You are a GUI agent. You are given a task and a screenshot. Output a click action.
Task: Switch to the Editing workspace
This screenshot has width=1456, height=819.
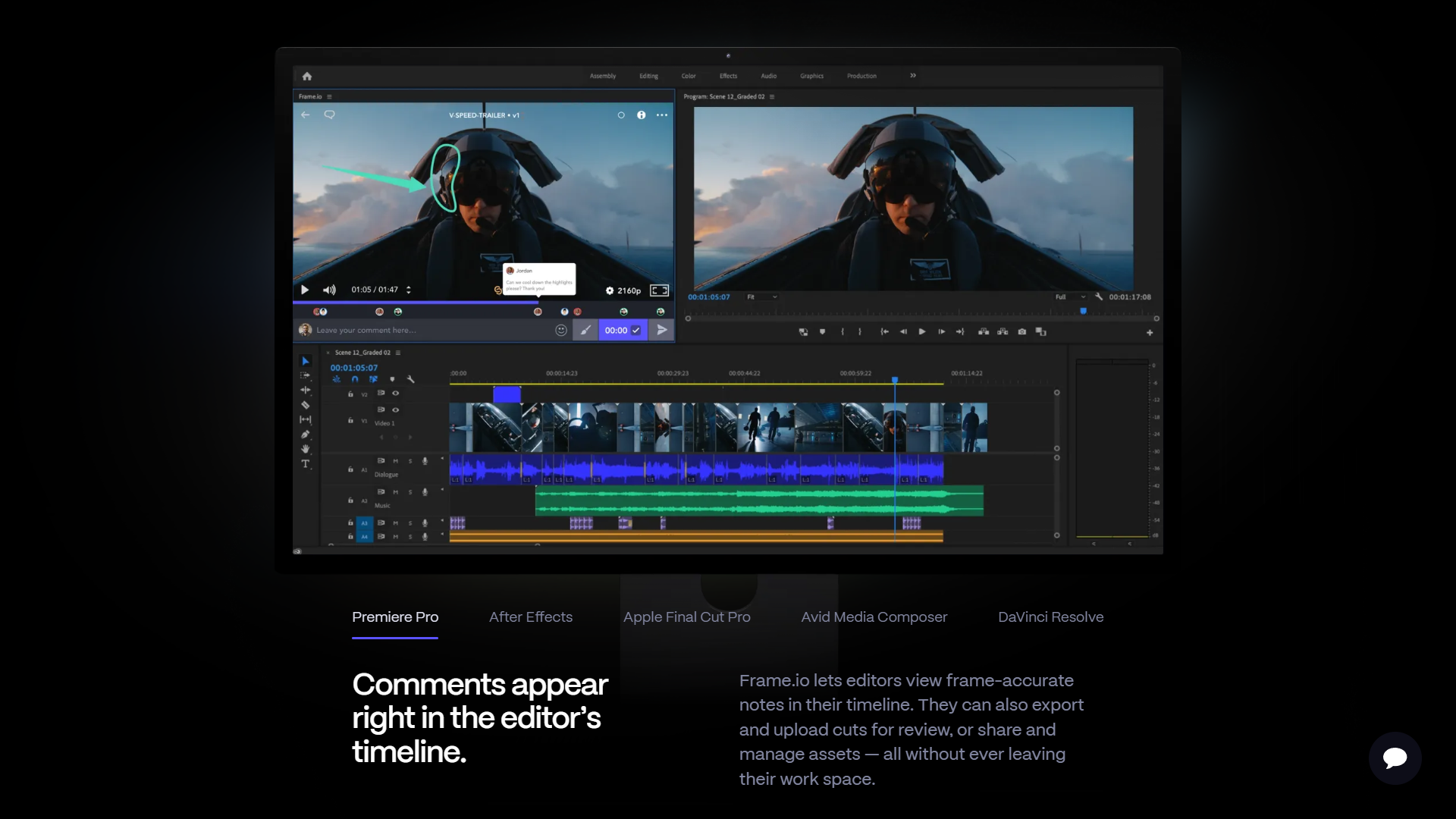click(x=648, y=76)
